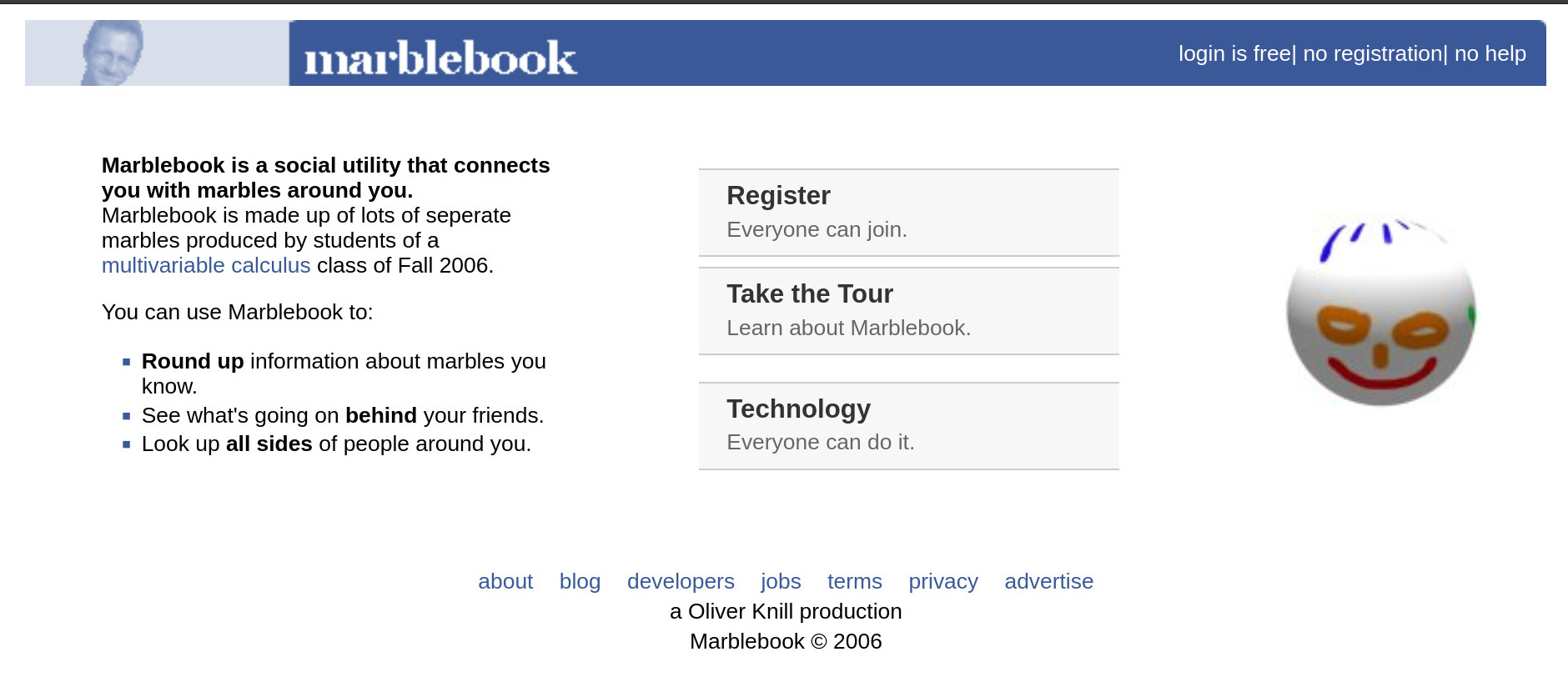Visit the blog footer link

click(x=580, y=582)
